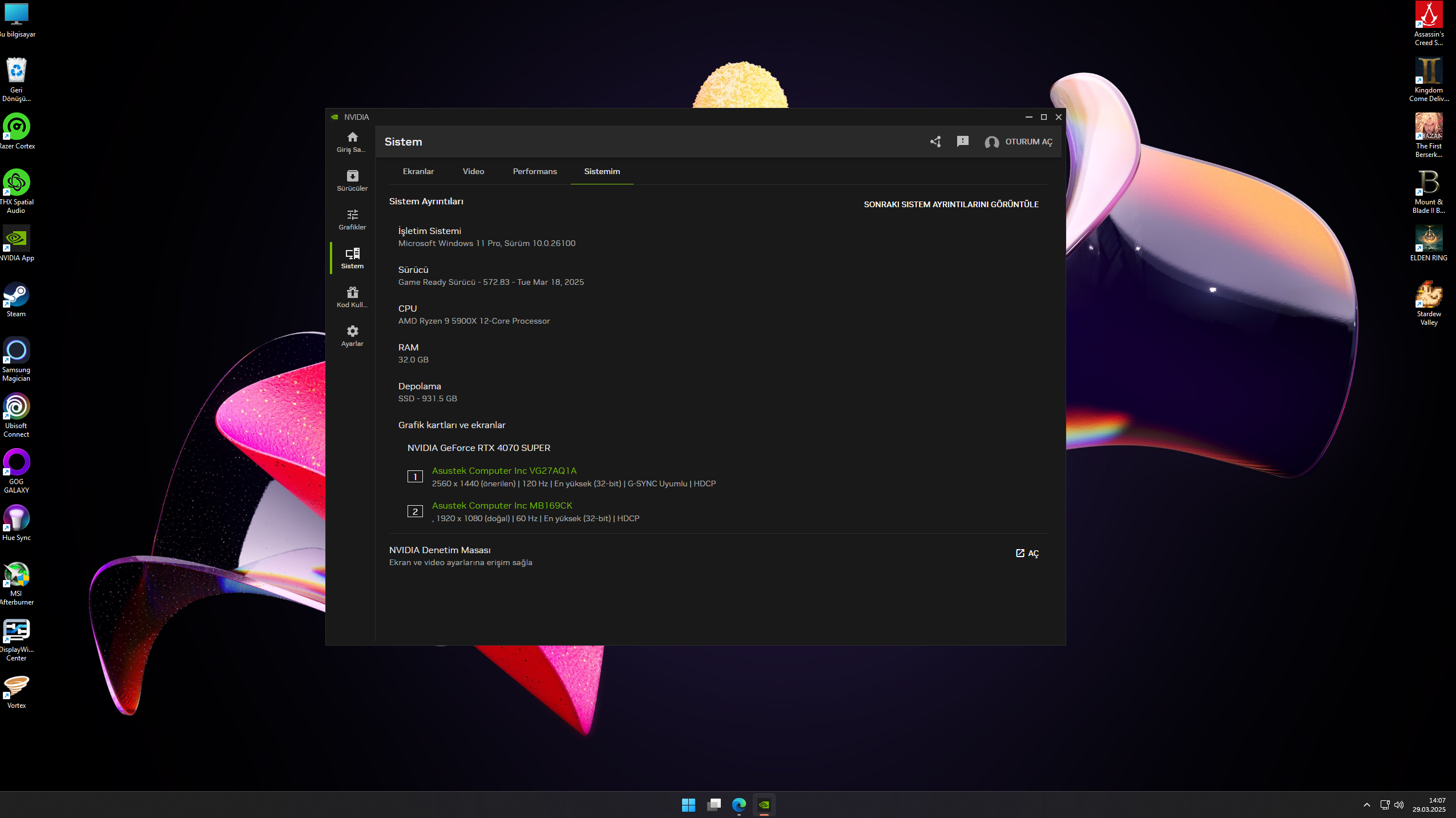Click NVIDIA app taskbar icon
1456x818 pixels.
(x=764, y=805)
